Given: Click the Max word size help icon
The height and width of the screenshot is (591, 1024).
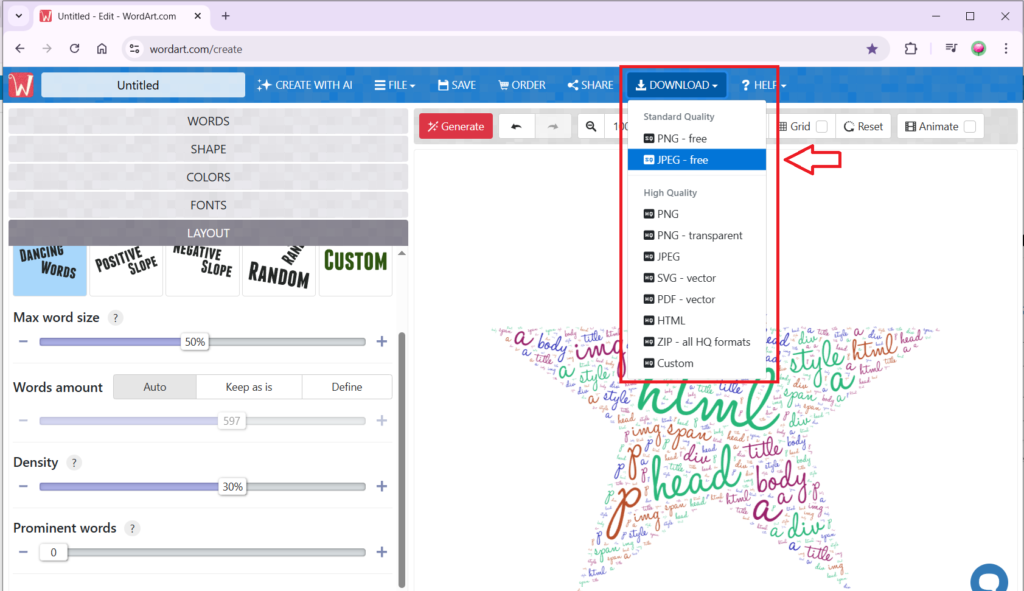Looking at the screenshot, I should coord(115,318).
